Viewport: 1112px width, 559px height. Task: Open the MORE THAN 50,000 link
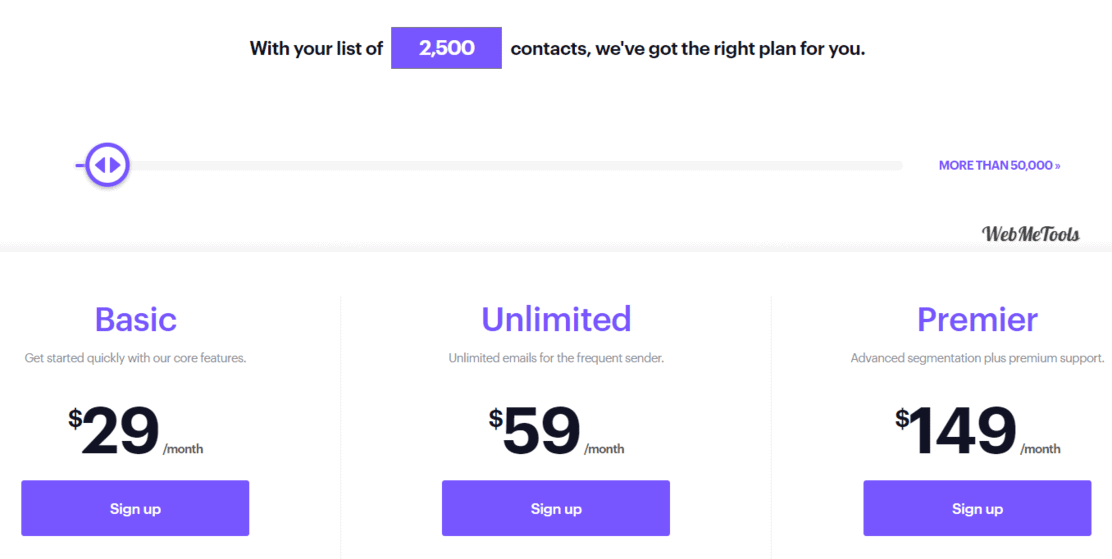tap(999, 165)
